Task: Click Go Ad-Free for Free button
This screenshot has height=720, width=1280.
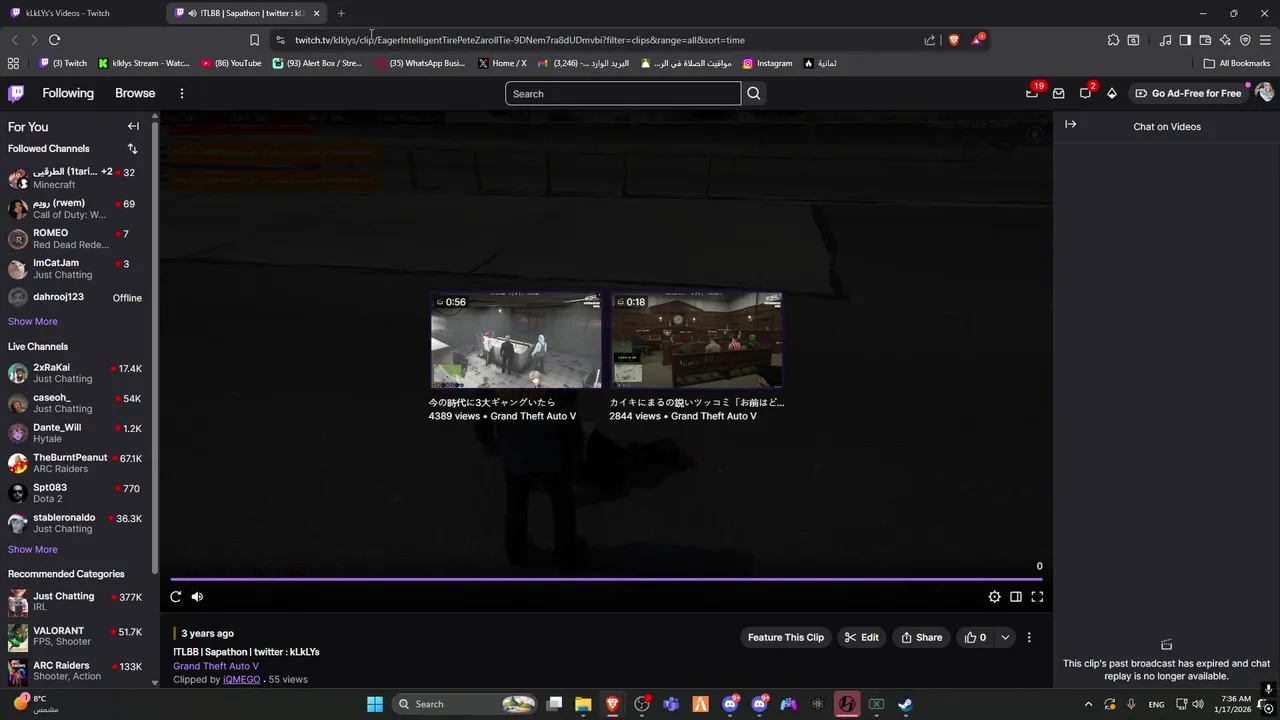Action: coord(1188,93)
